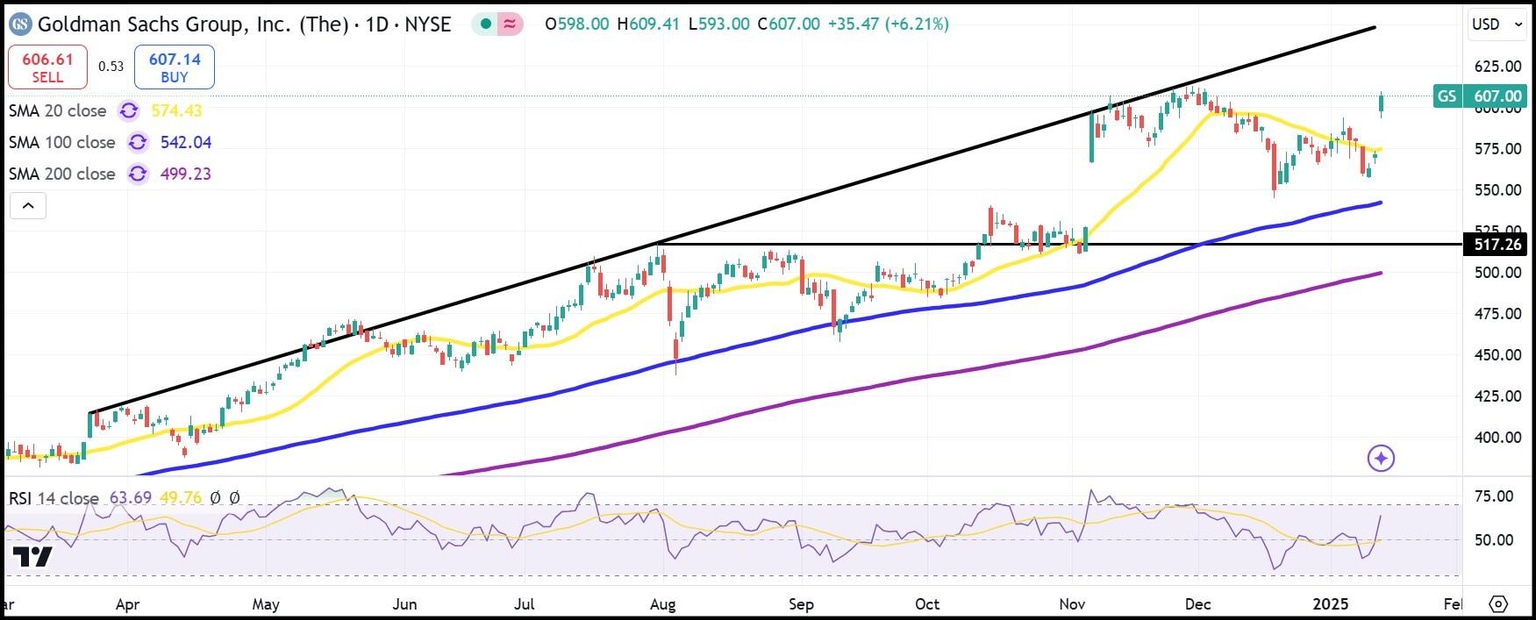Click the Jun label on time axis
Screen dimensions: 1536x620
(x=404, y=605)
